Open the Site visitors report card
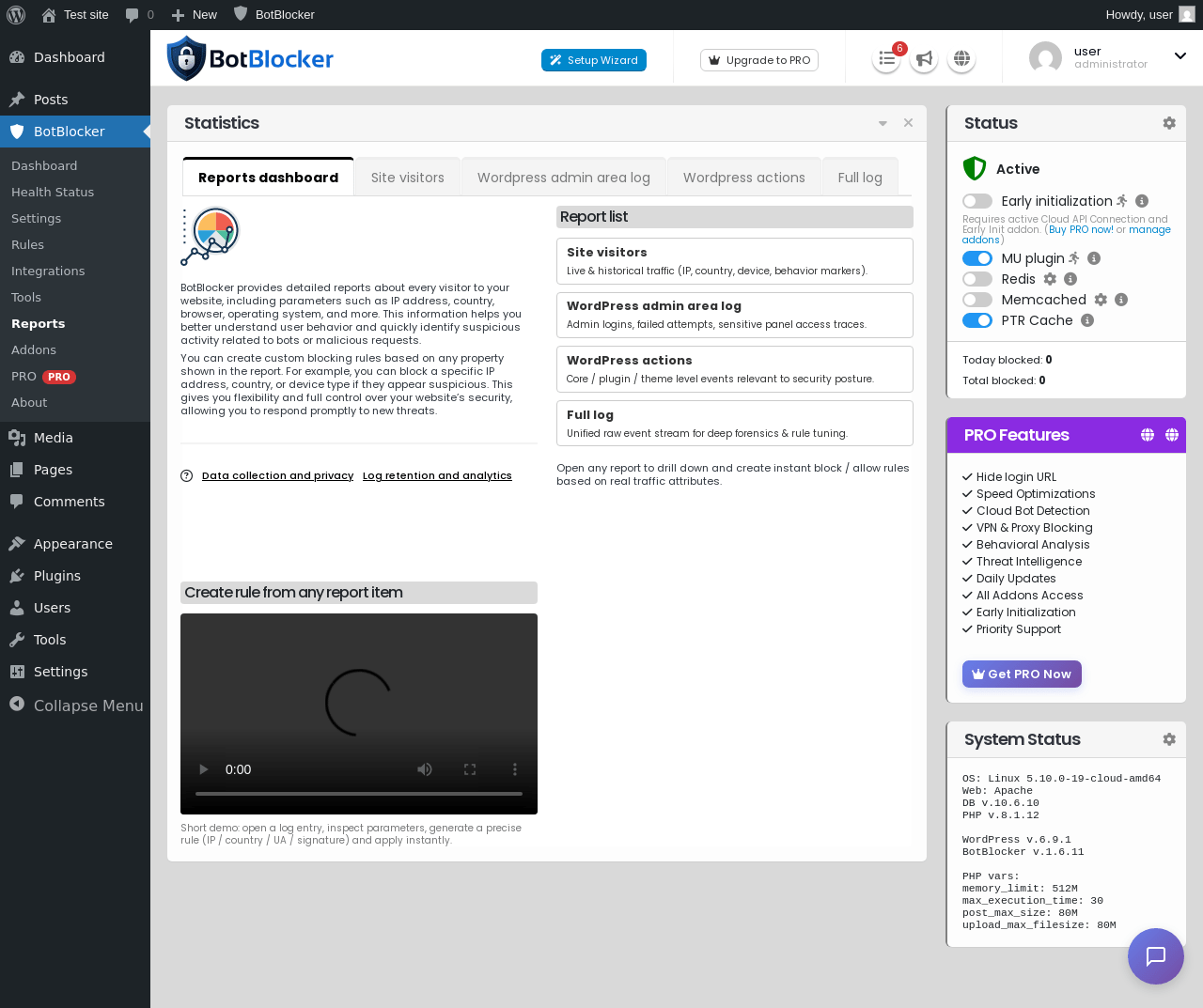The image size is (1203, 1008). click(735, 261)
